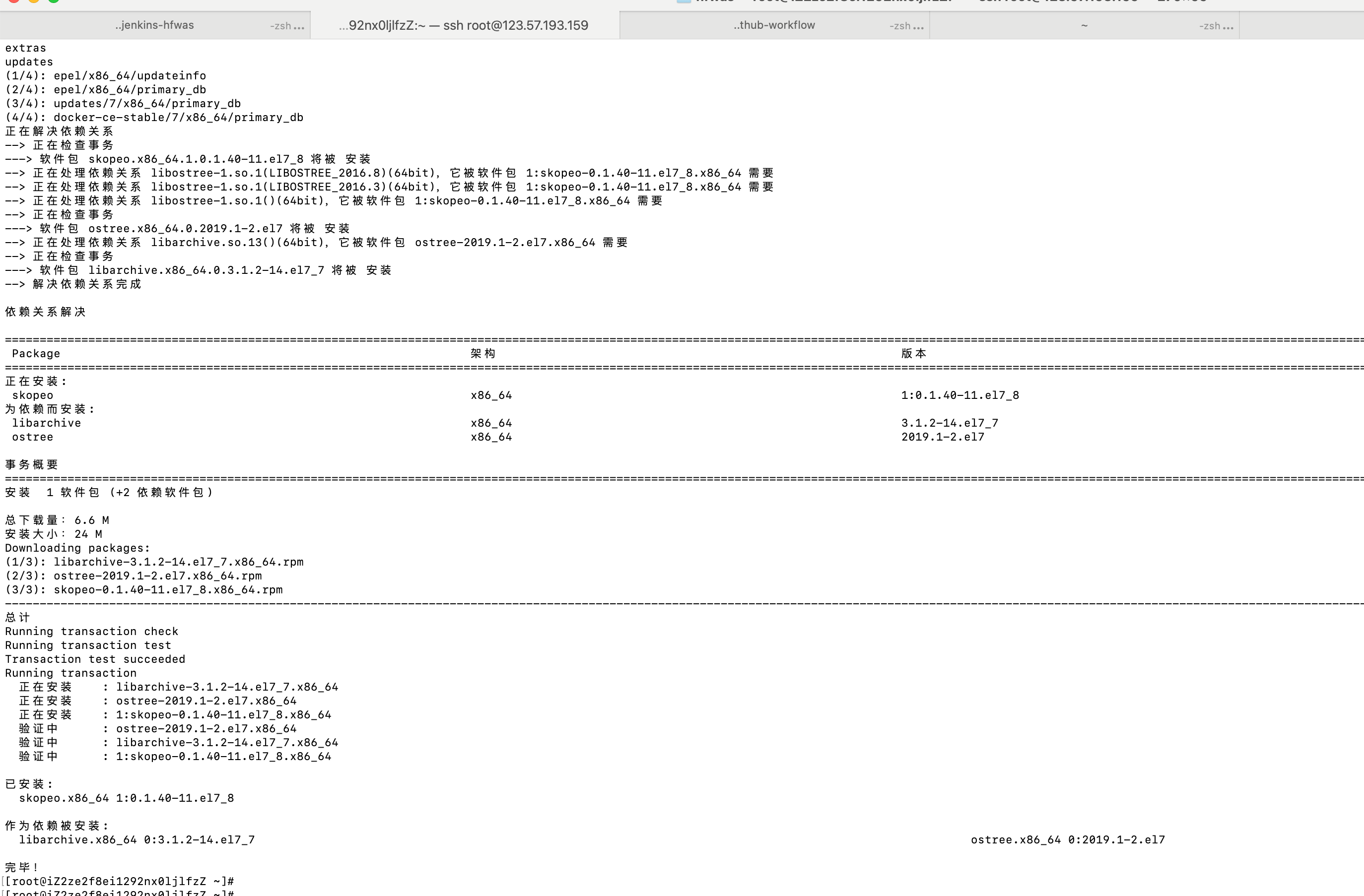Click 'skopeo' in the package table
1364x896 pixels.
pyautogui.click(x=33, y=395)
